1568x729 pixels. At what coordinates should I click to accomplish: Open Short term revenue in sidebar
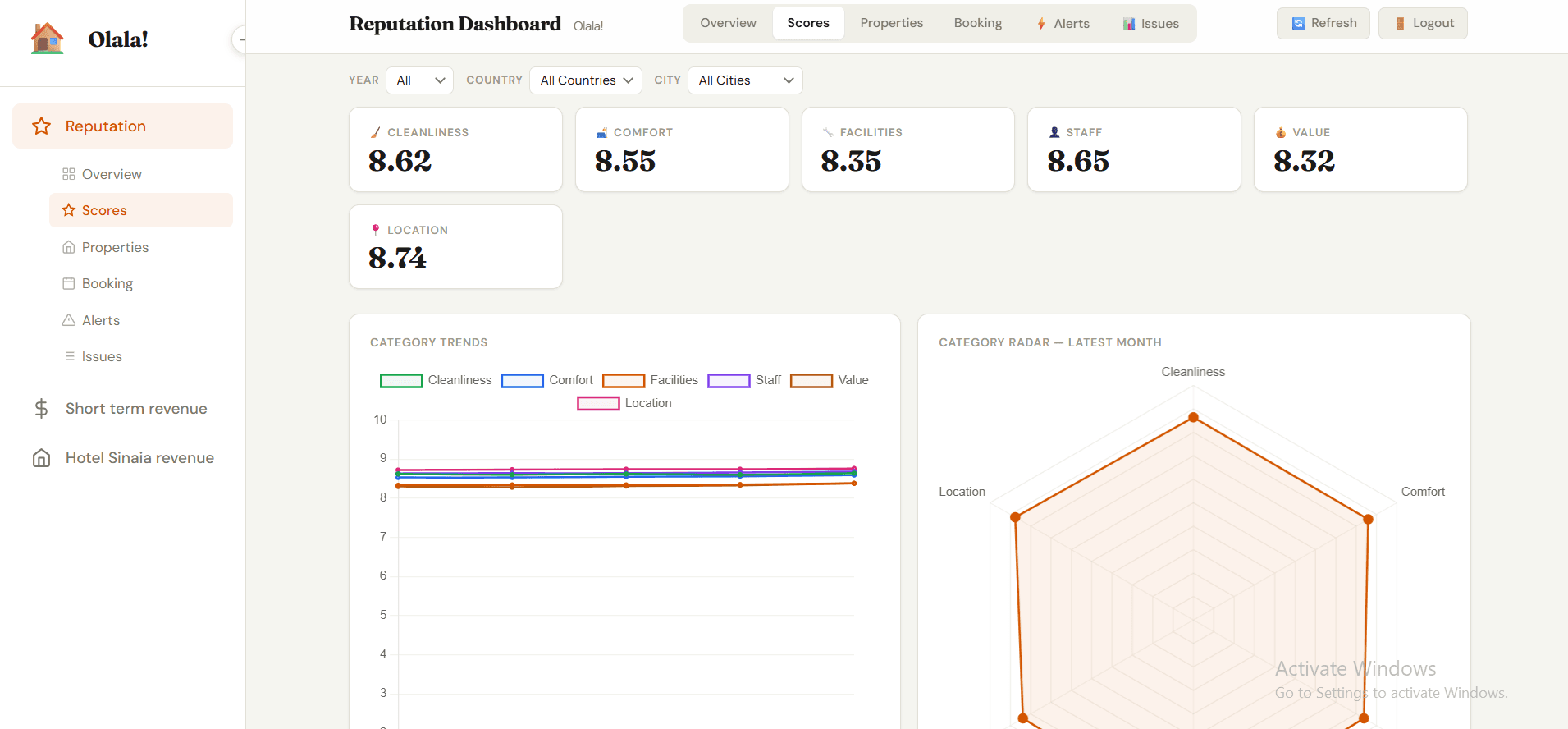[122, 408]
